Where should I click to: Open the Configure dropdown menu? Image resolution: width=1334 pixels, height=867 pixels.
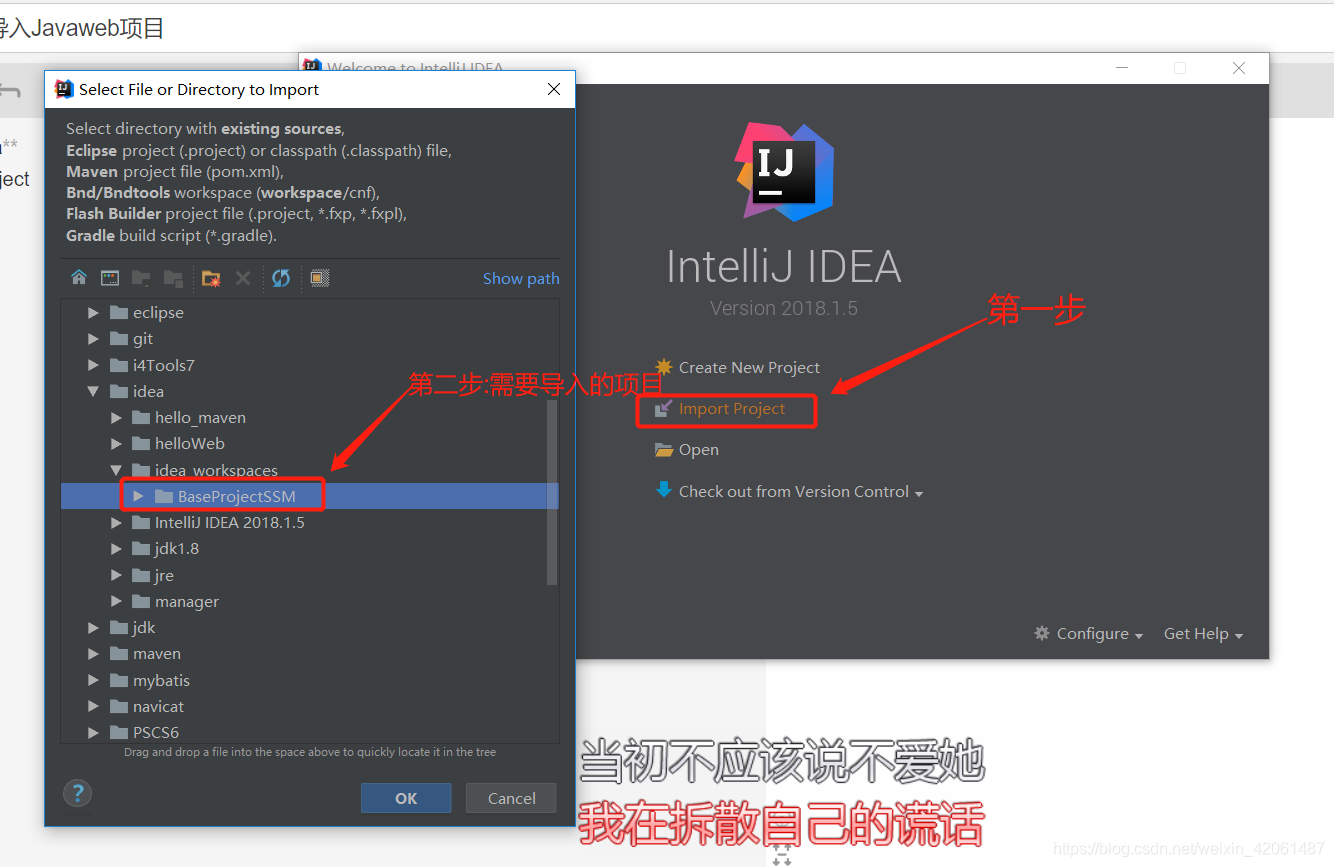coord(1089,633)
